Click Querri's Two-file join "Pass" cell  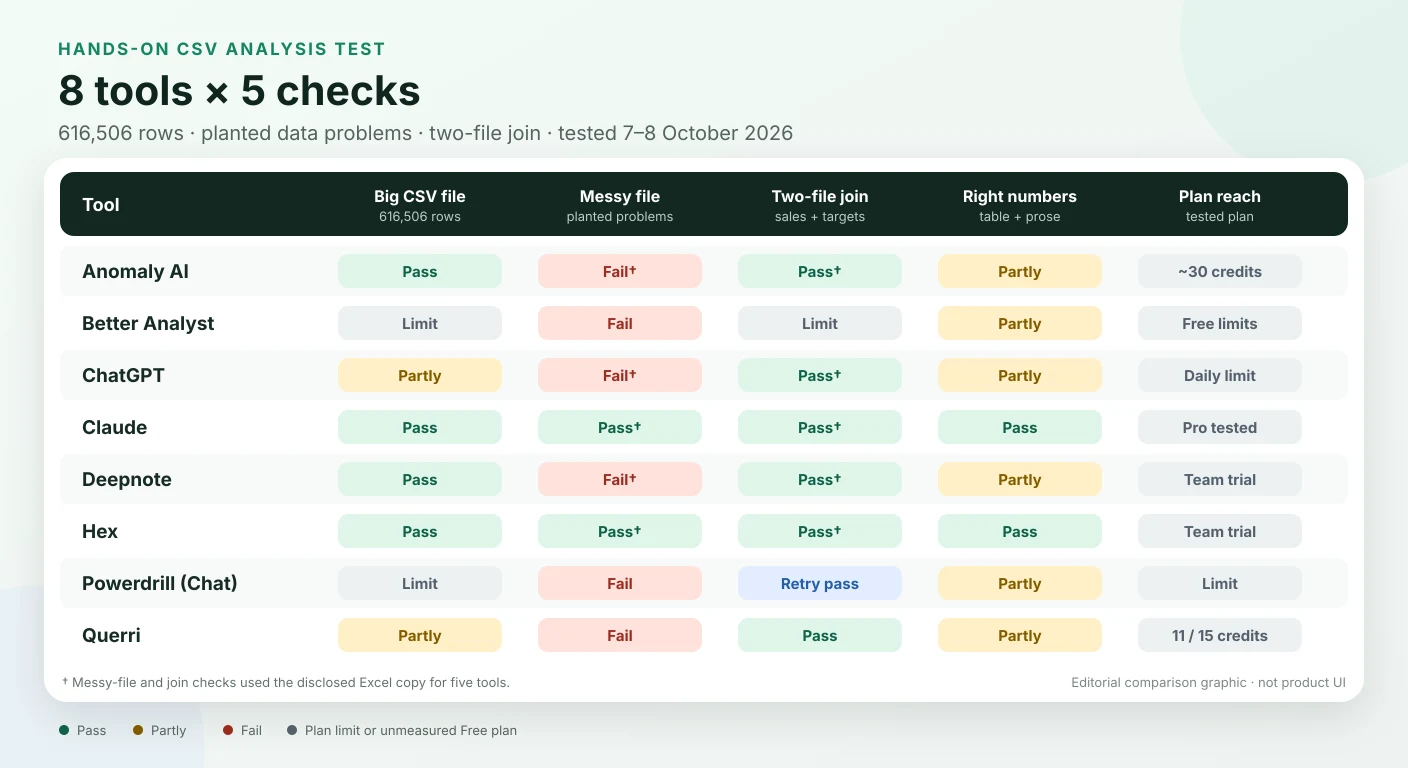820,636
